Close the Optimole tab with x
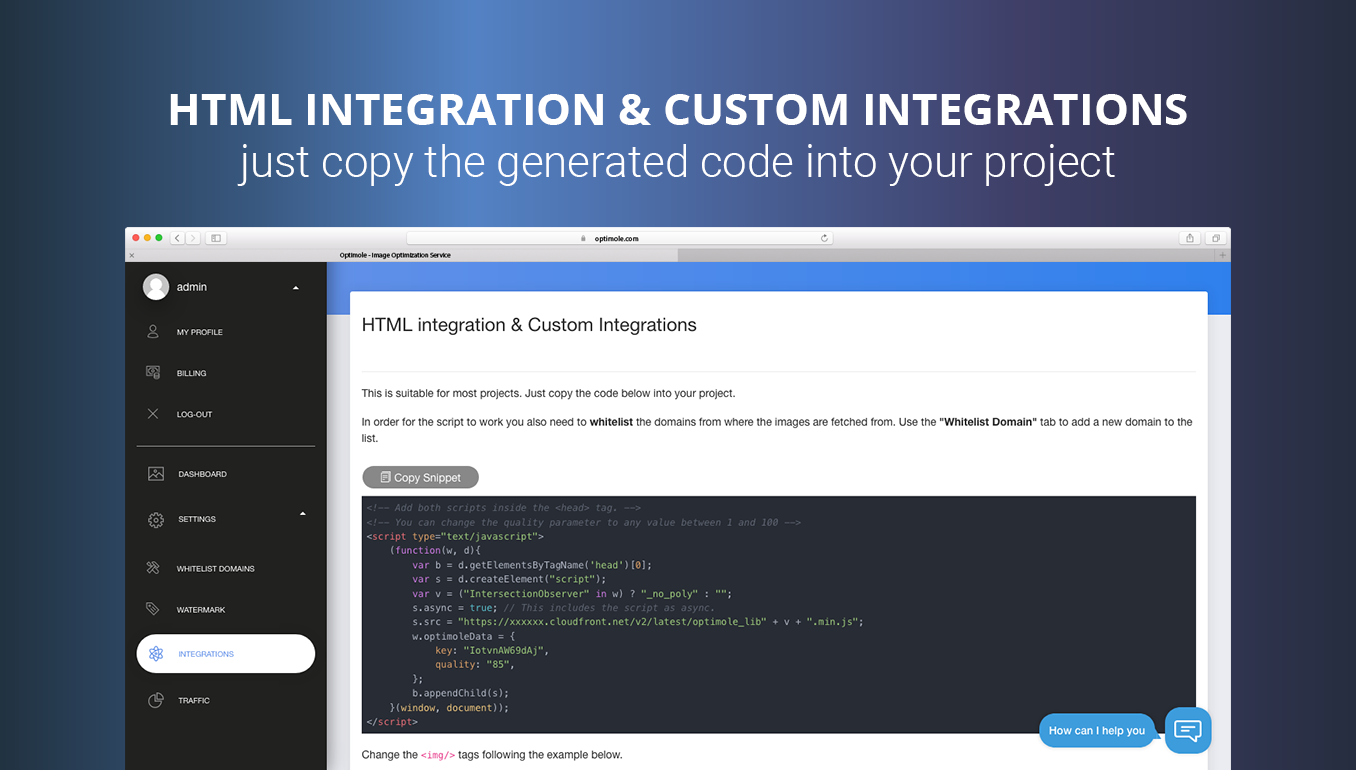1356x770 pixels. (132, 255)
